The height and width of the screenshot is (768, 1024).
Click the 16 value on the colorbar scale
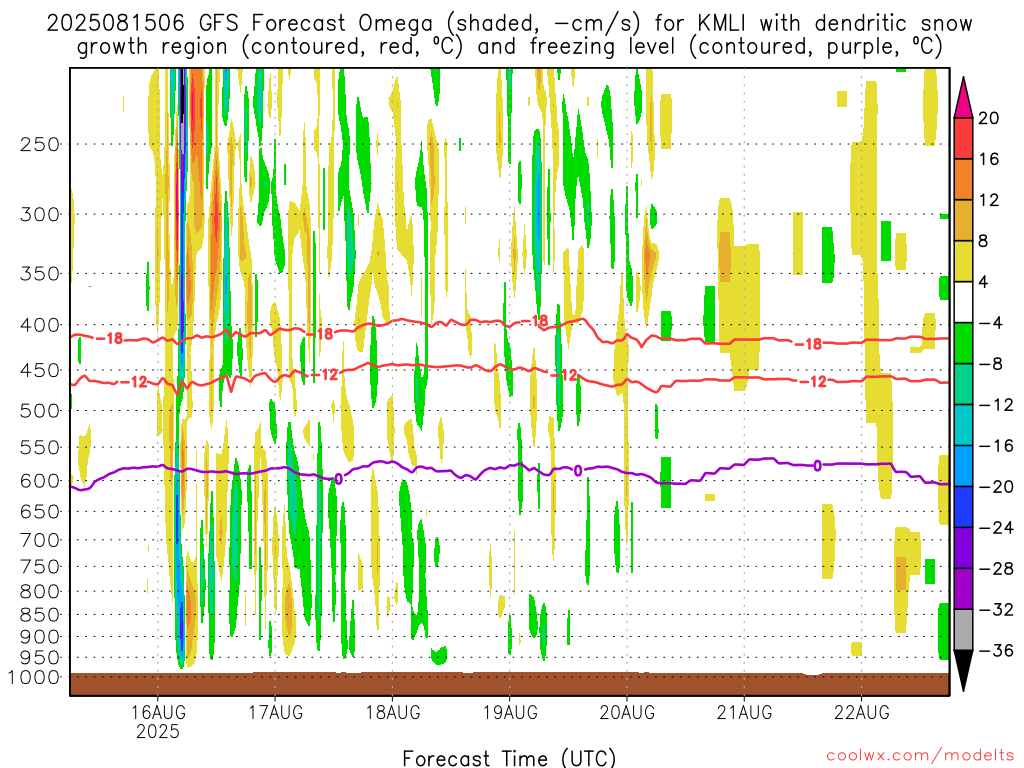[989, 159]
